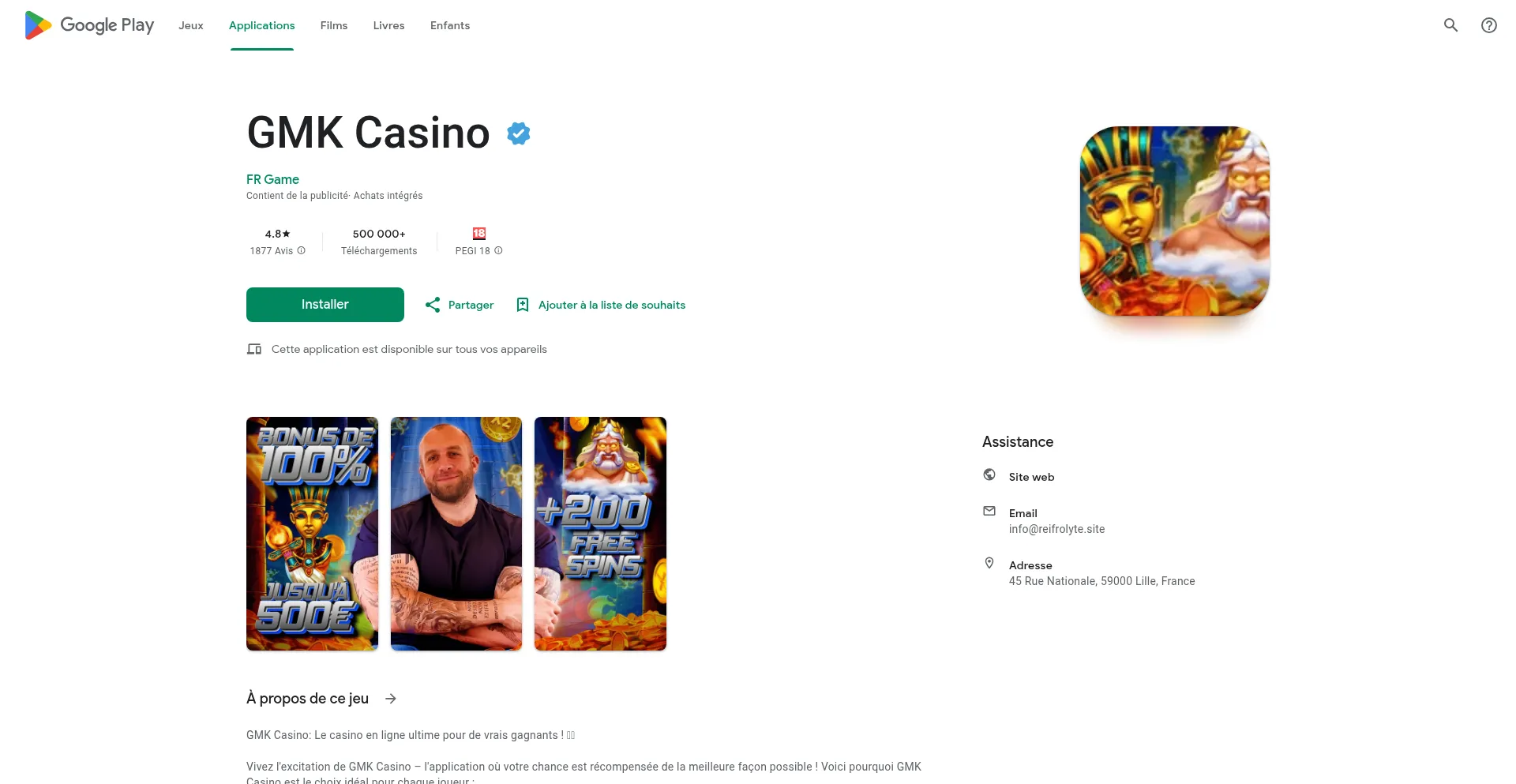The width and height of the screenshot is (1516, 784).
Task: Click the wishlist bookmark icon
Action: (x=522, y=305)
